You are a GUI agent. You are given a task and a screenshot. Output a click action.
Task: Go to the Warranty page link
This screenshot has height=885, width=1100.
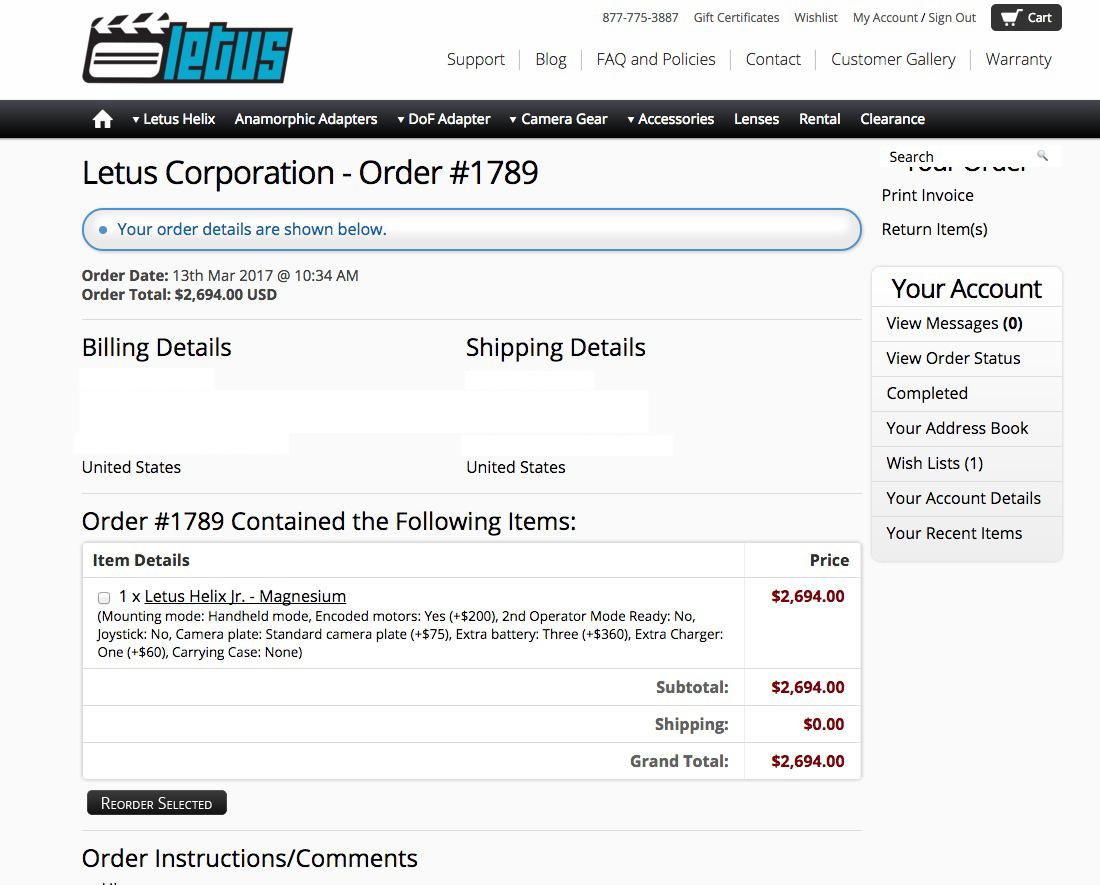point(1018,59)
